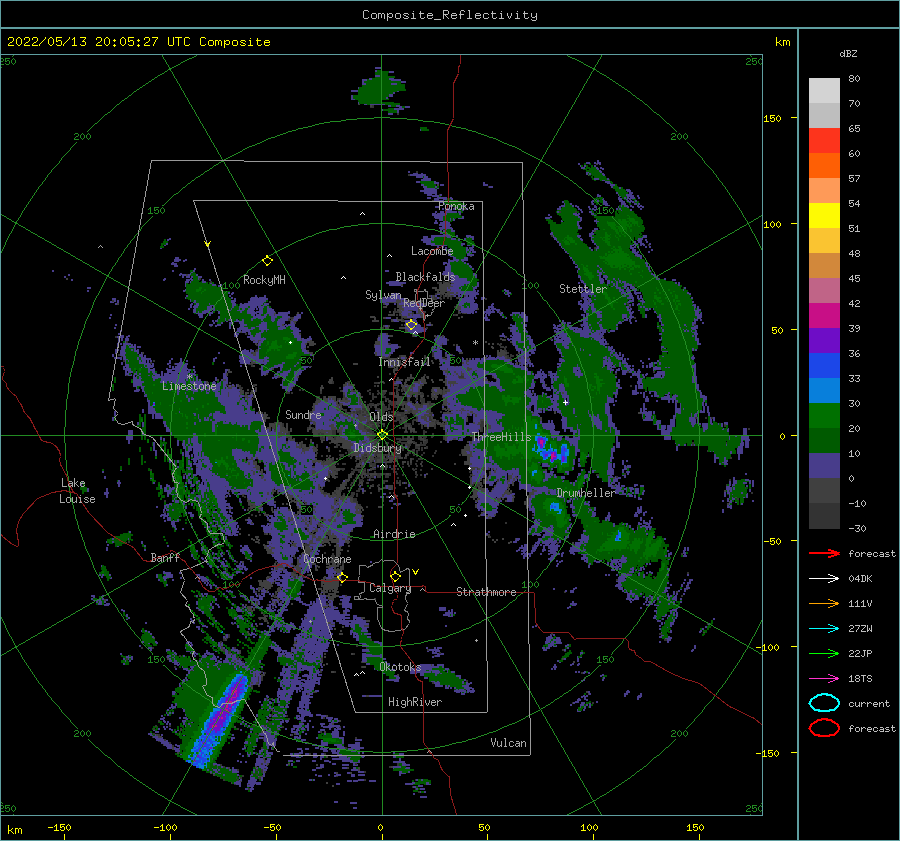Click the Vulcan town label

coord(508,743)
